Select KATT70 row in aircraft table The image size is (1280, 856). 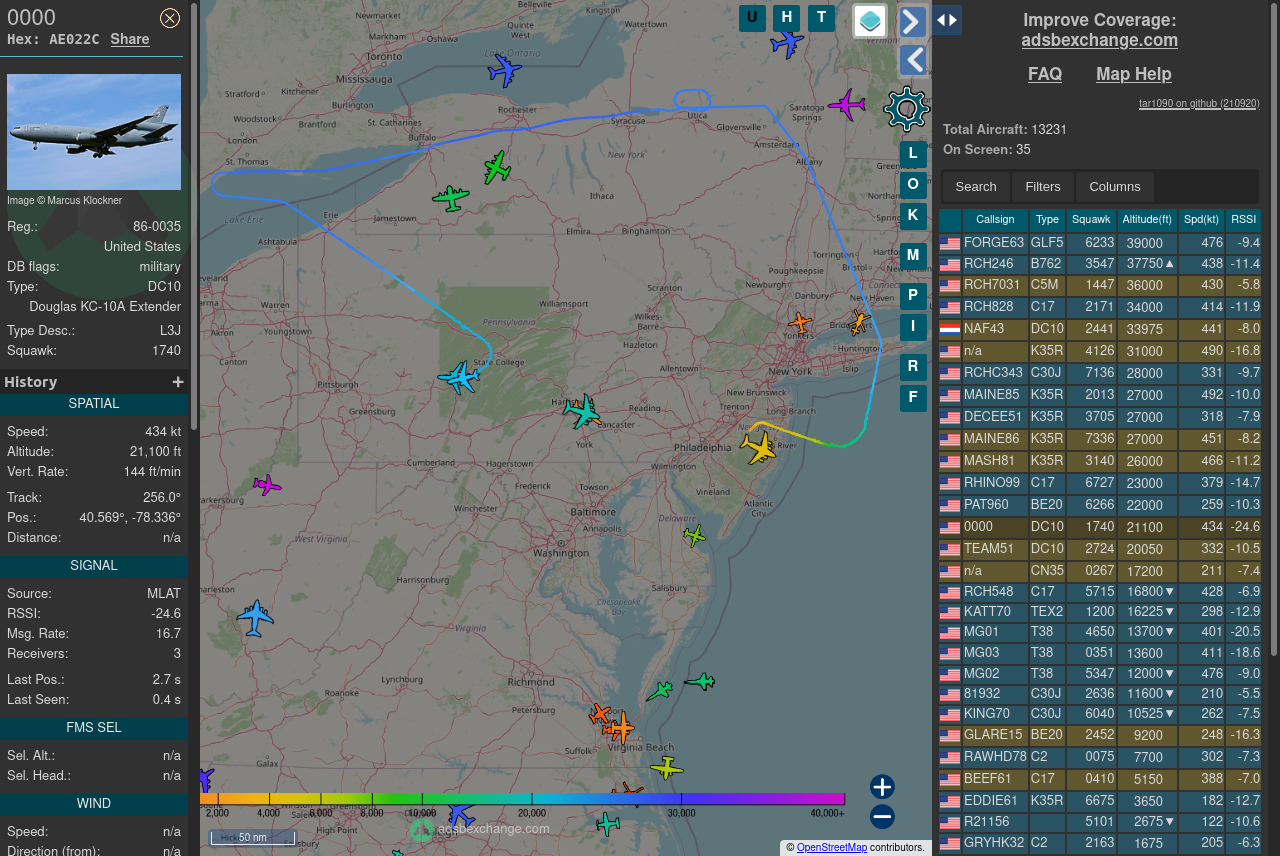(1100, 611)
